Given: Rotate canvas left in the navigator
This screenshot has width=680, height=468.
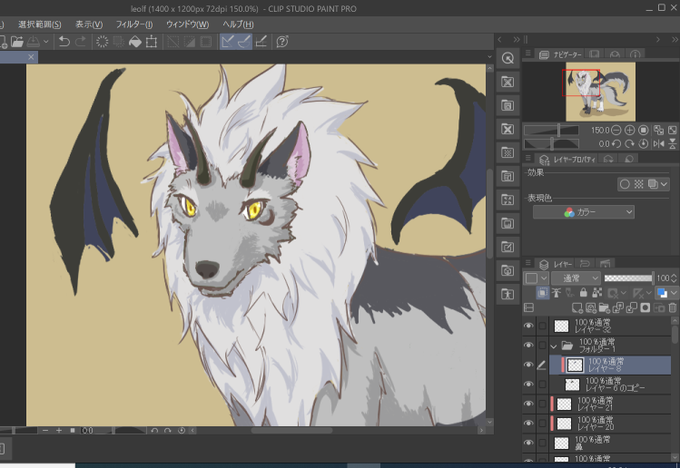Looking at the screenshot, I should coord(616,144).
